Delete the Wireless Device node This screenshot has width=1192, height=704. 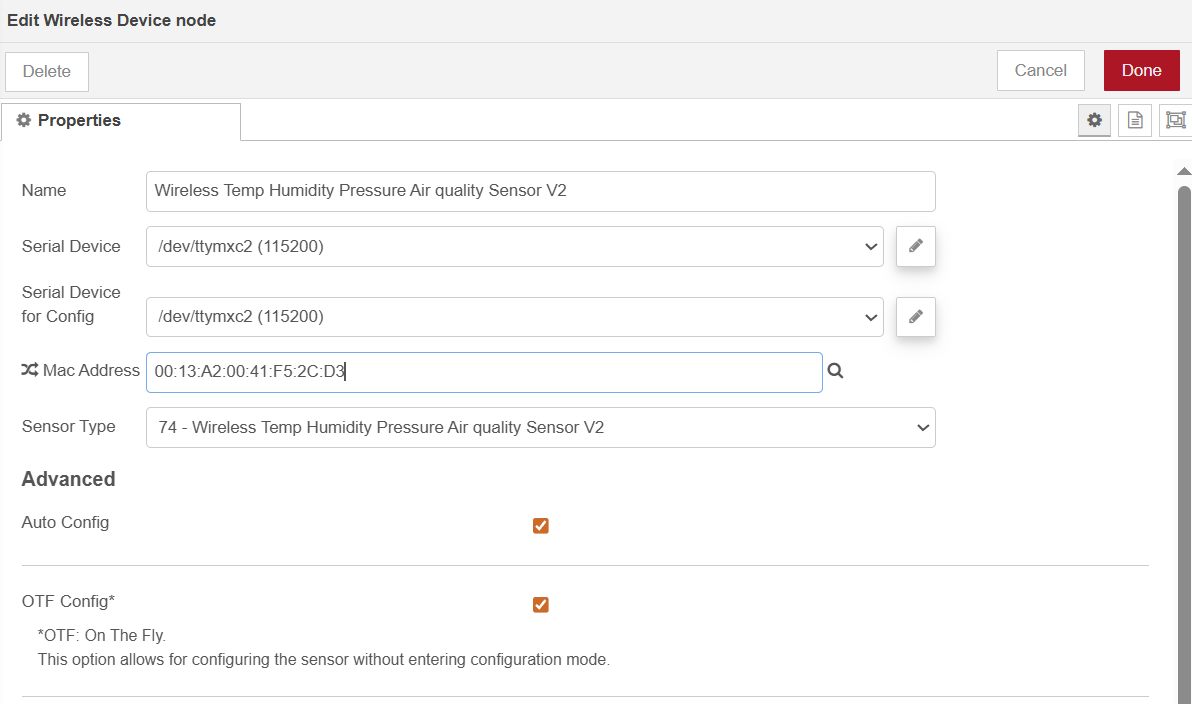coord(47,72)
